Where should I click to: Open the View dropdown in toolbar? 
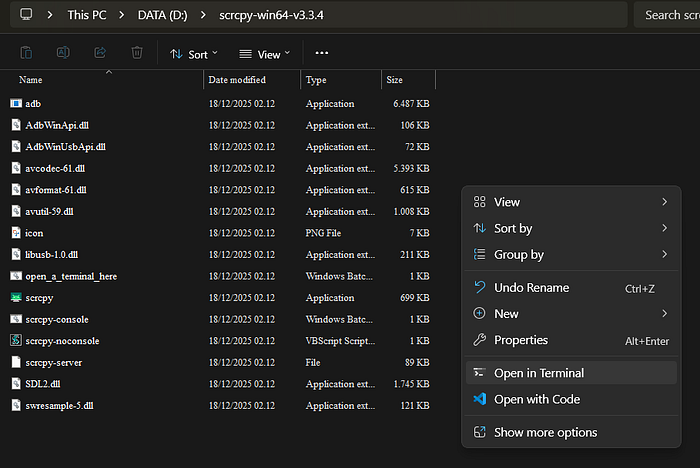(264, 54)
